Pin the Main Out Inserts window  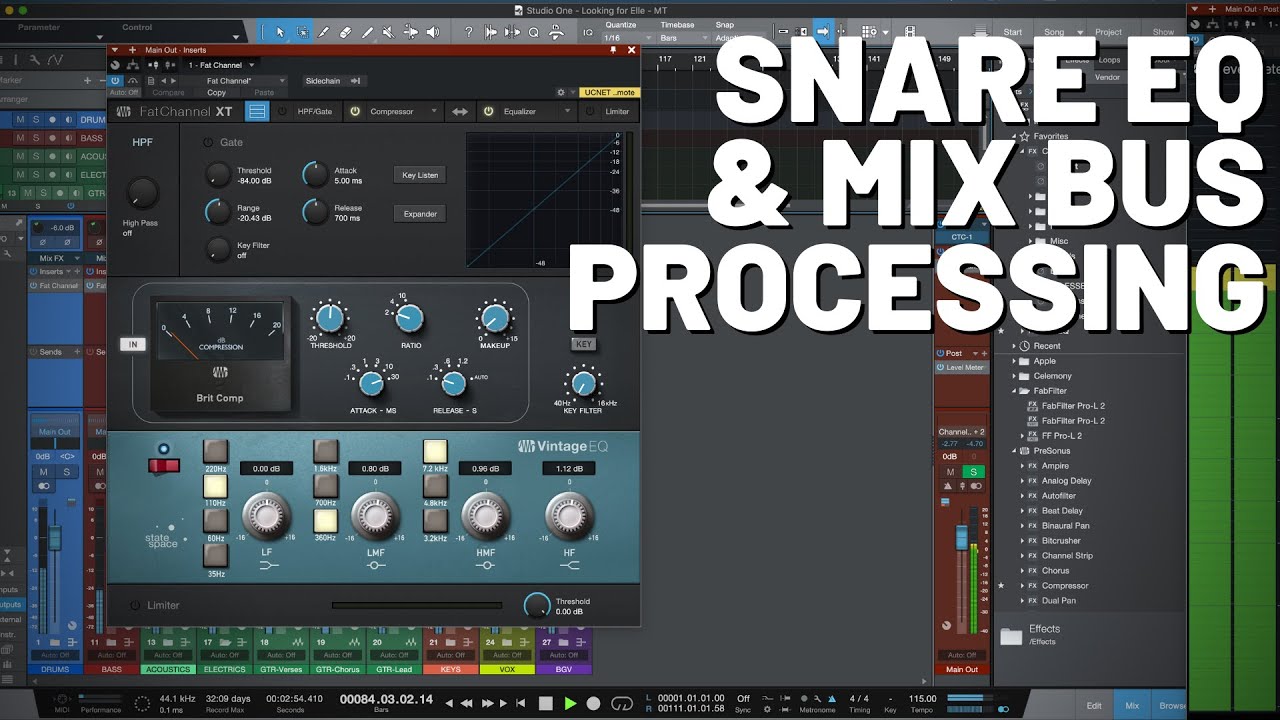[x=613, y=49]
